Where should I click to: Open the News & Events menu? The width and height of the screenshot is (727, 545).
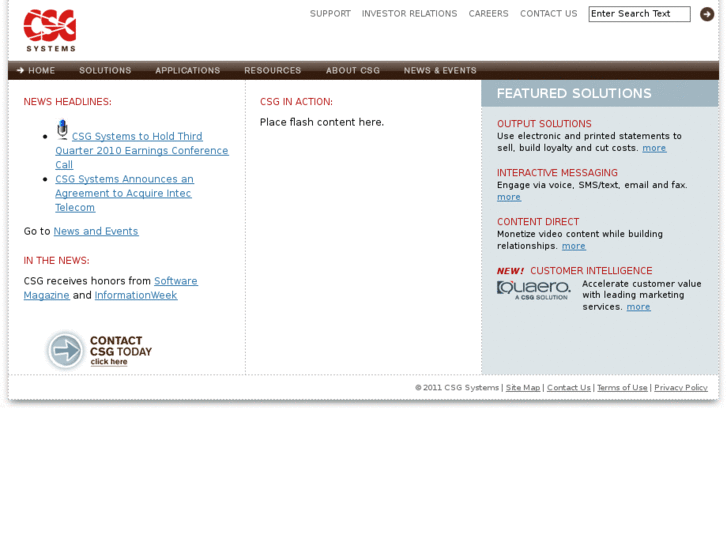pos(440,71)
